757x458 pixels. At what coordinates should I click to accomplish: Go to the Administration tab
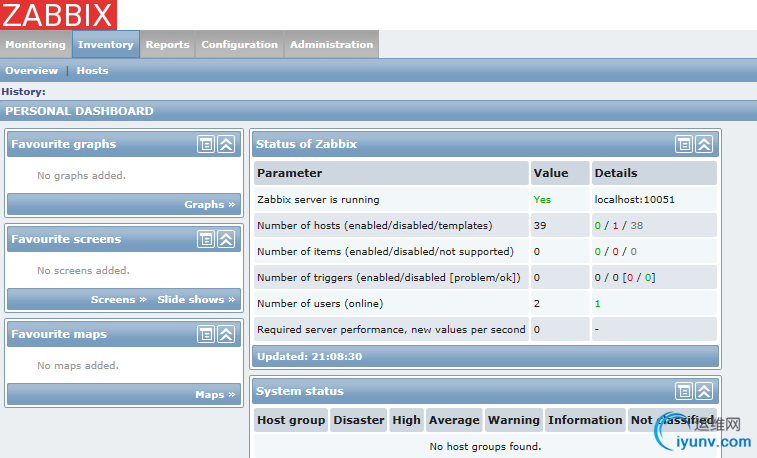click(332, 44)
